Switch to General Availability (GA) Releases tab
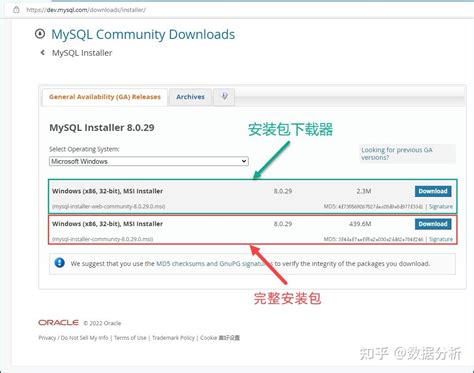The width and height of the screenshot is (474, 373). pos(105,97)
